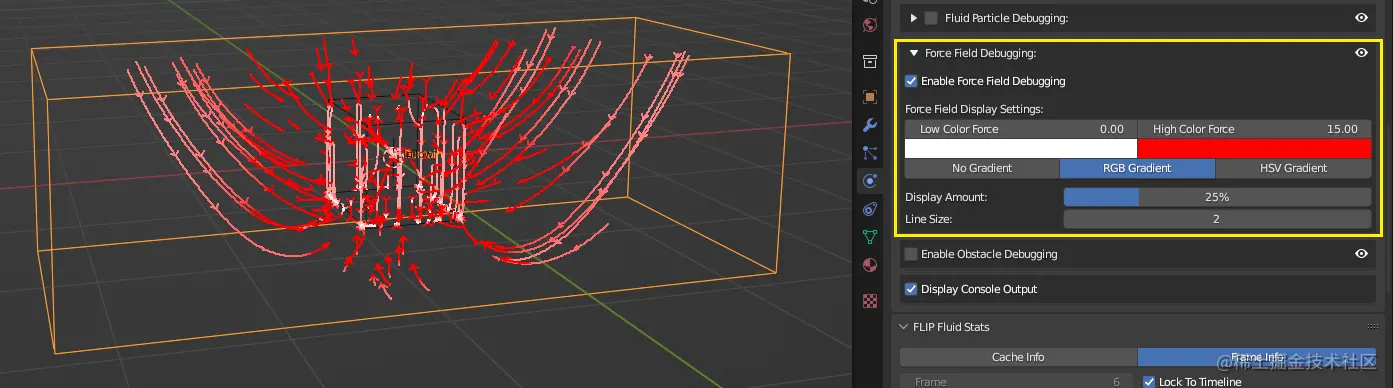
Task: Click Low Color Force value field
Action: click(1021, 129)
